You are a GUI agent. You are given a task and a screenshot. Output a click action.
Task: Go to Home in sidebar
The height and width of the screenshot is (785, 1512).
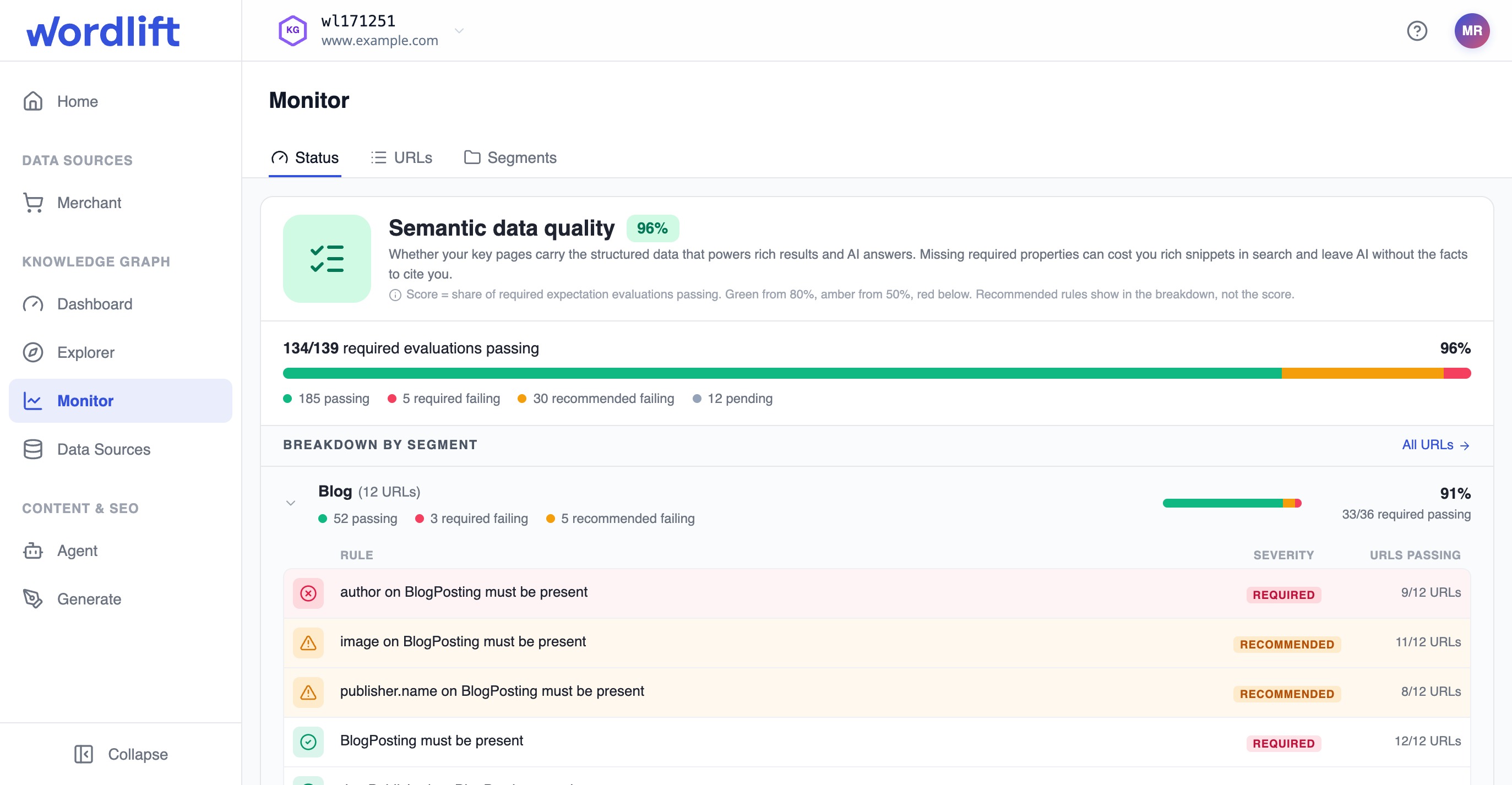pos(121,101)
